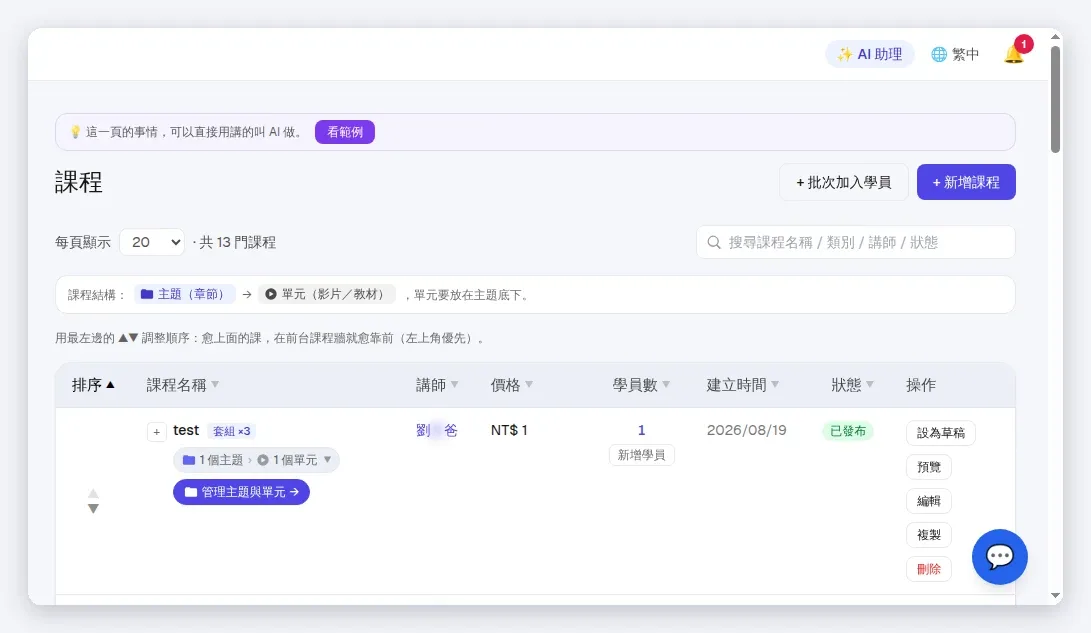This screenshot has width=1091, height=633.
Task: Move test course down with arrow
Action: [x=93, y=509]
